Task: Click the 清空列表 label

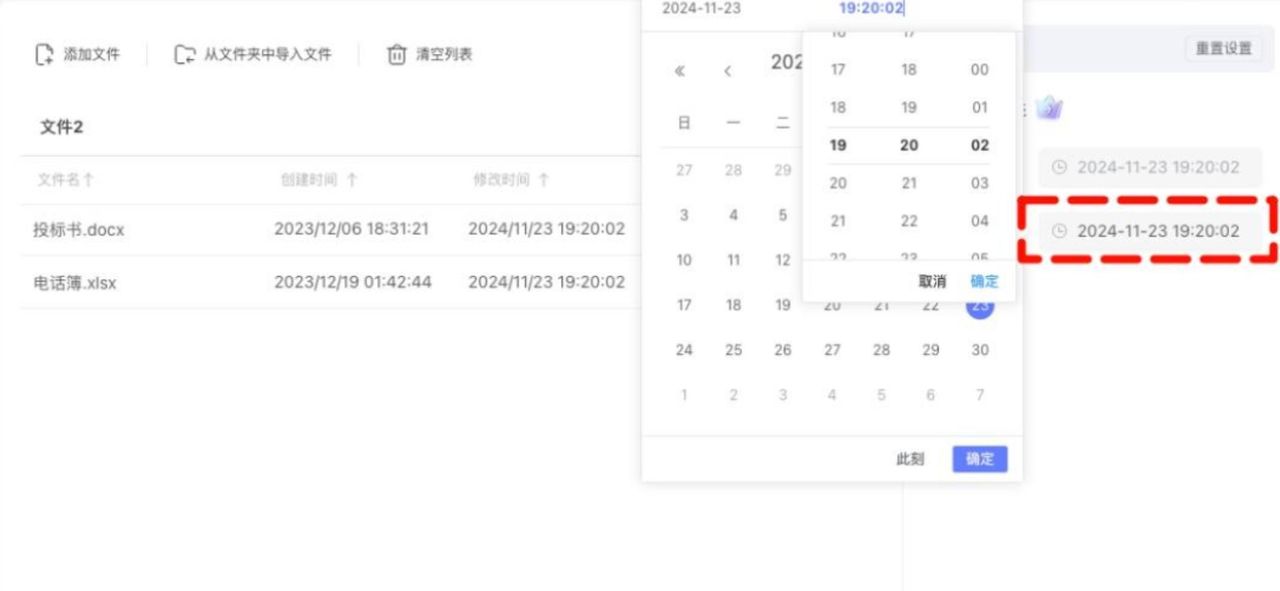Action: point(444,55)
